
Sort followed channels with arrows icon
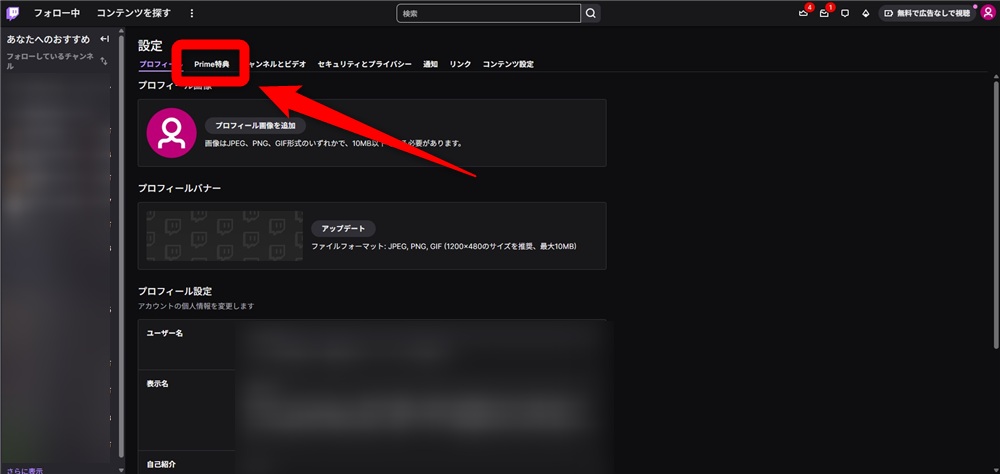(x=104, y=61)
